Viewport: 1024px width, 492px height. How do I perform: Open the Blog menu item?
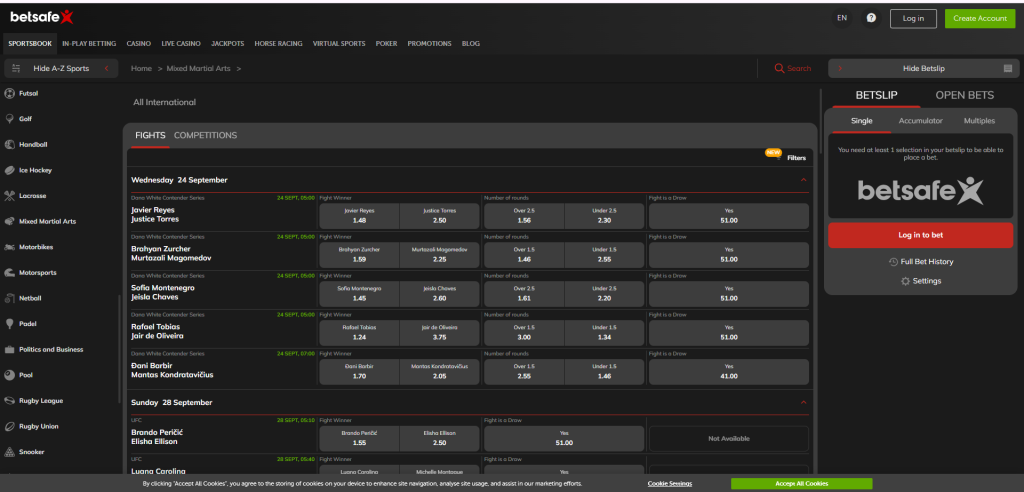[470, 44]
